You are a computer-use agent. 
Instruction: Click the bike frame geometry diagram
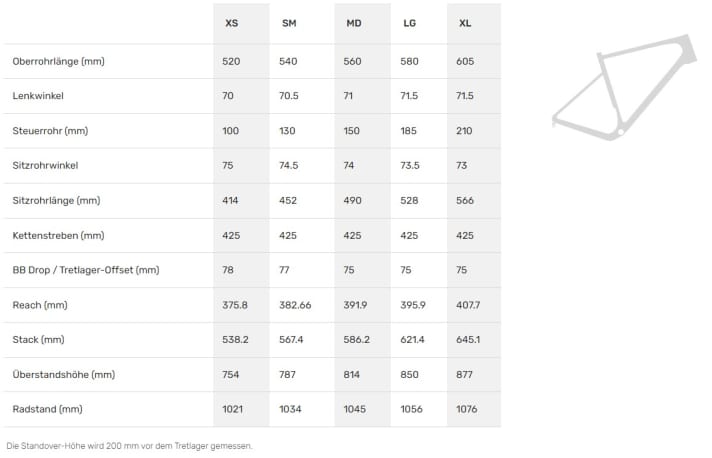click(x=624, y=87)
